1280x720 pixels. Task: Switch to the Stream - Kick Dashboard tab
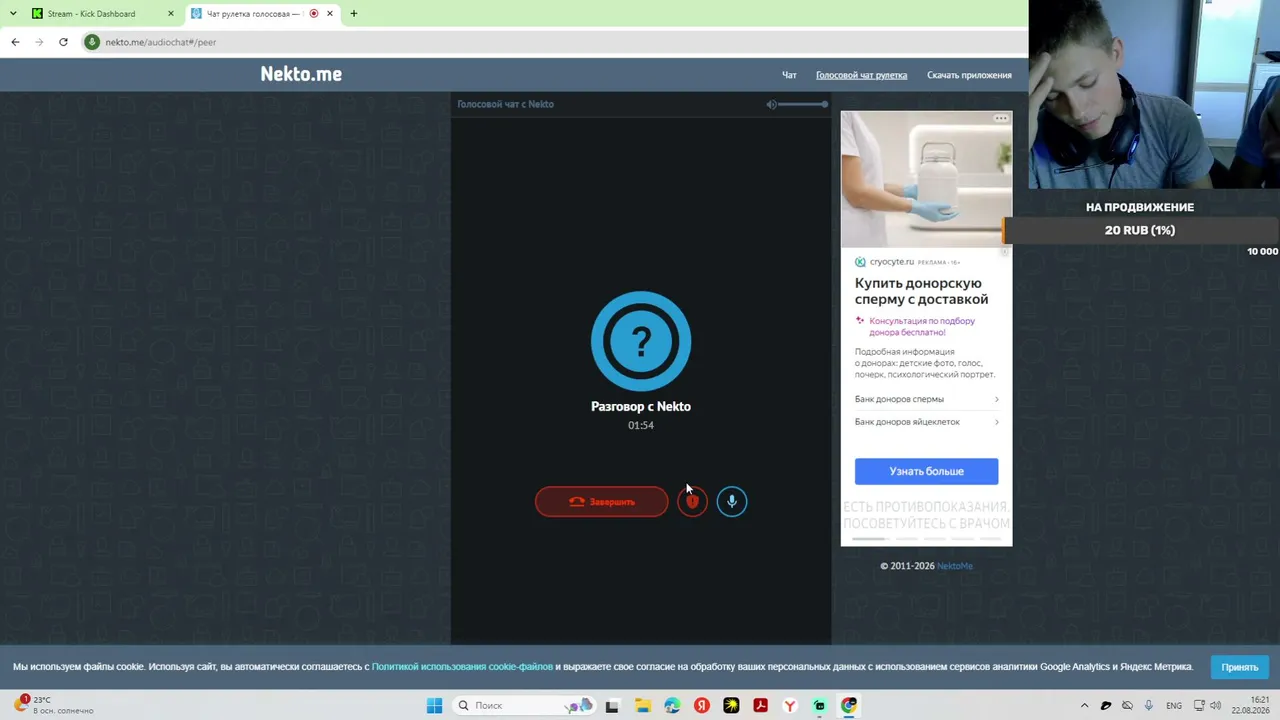[103, 14]
